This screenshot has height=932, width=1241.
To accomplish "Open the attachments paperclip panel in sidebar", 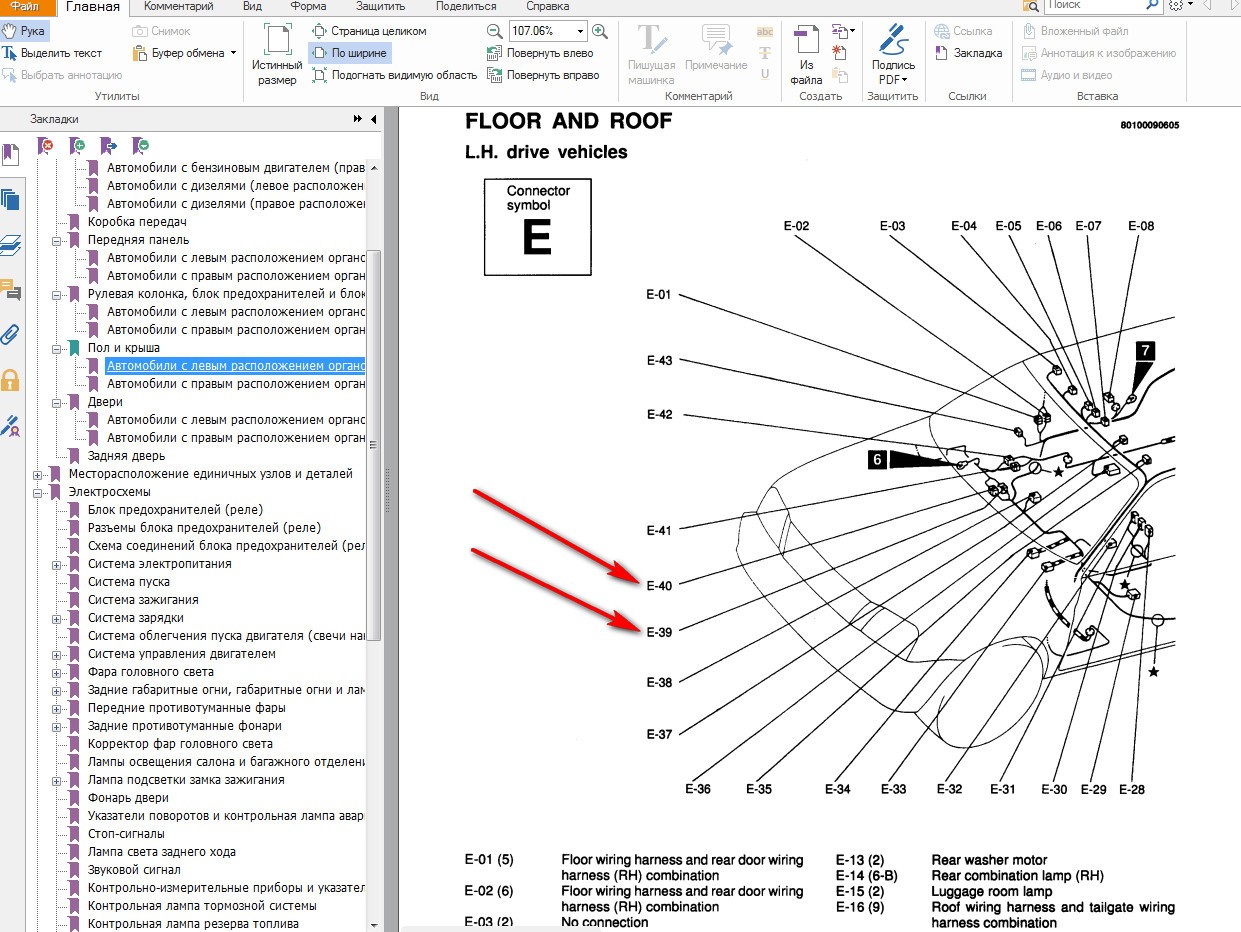I will (11, 334).
